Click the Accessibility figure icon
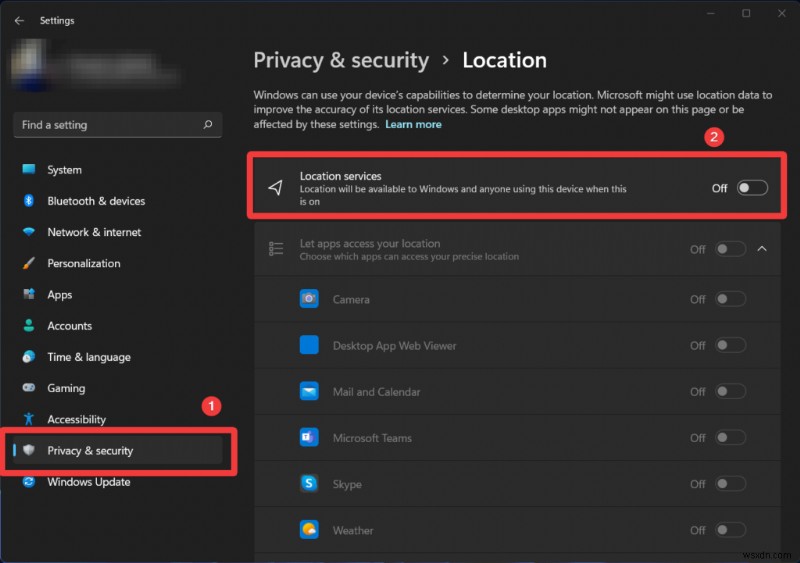The height and width of the screenshot is (563, 800). pyautogui.click(x=29, y=419)
